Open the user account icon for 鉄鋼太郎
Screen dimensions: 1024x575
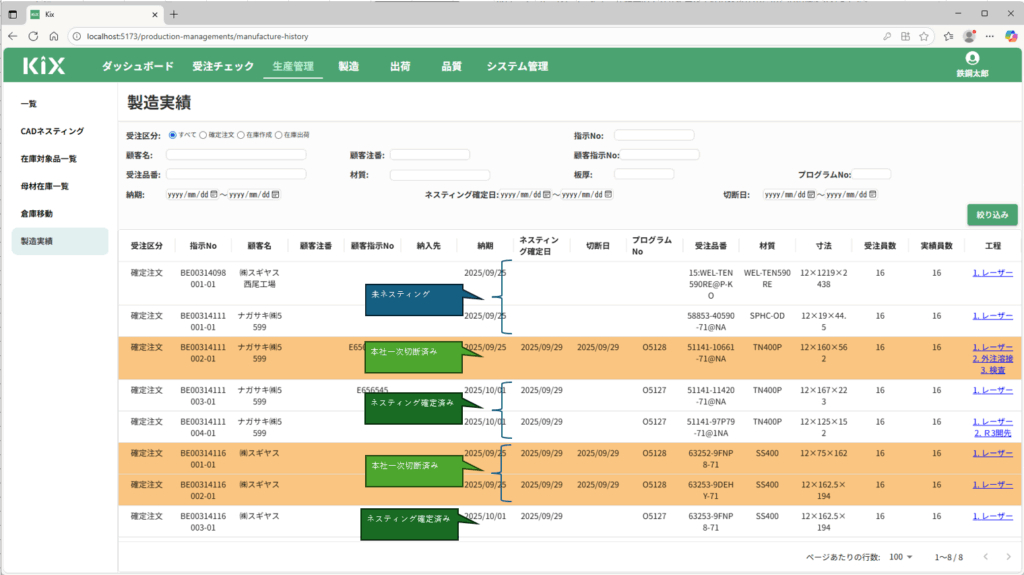(x=972, y=59)
